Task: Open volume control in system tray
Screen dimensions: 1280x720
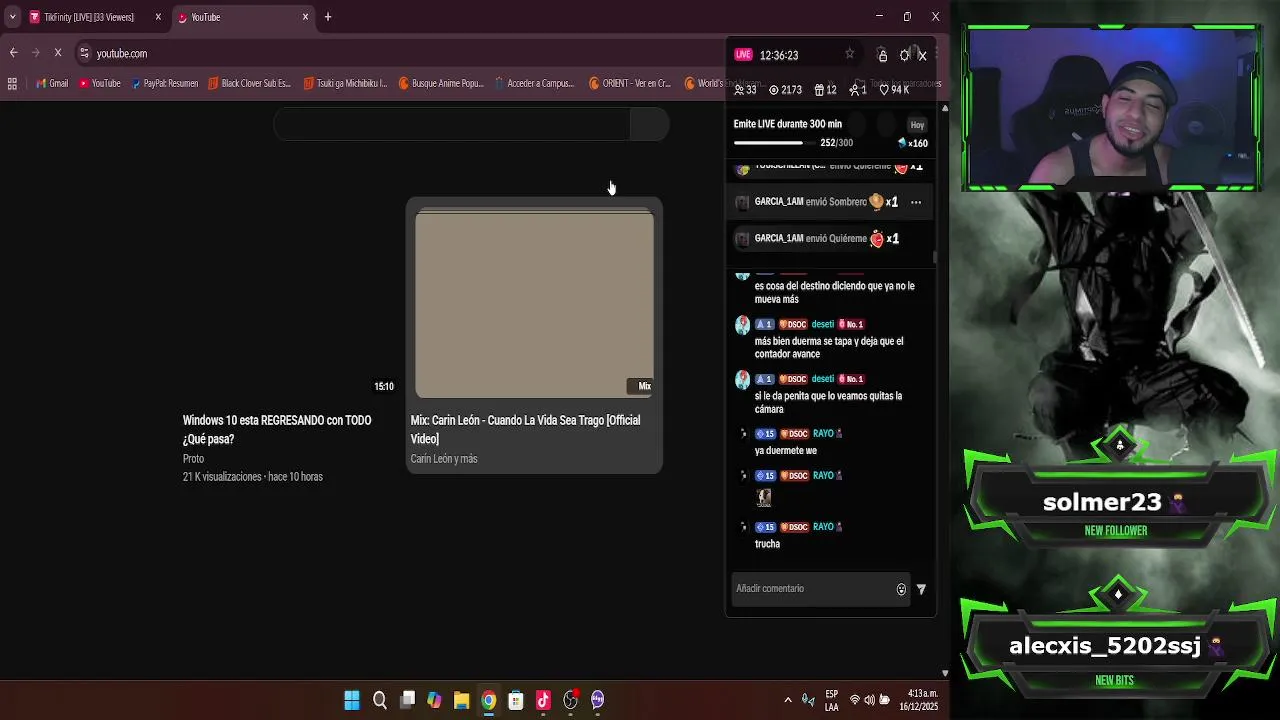Action: (869, 700)
